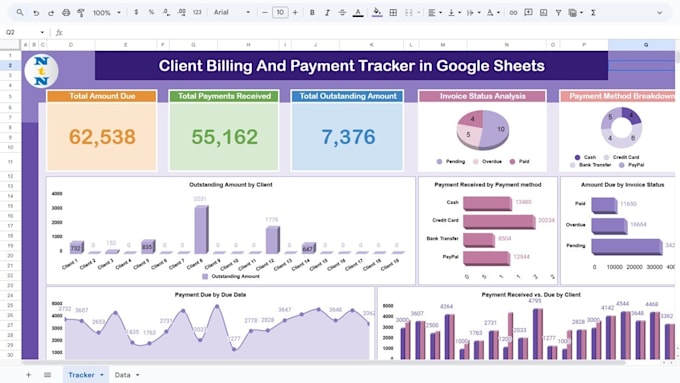This screenshot has width=680, height=383.
Task: Open the Functions sigma icon
Action: (593, 13)
